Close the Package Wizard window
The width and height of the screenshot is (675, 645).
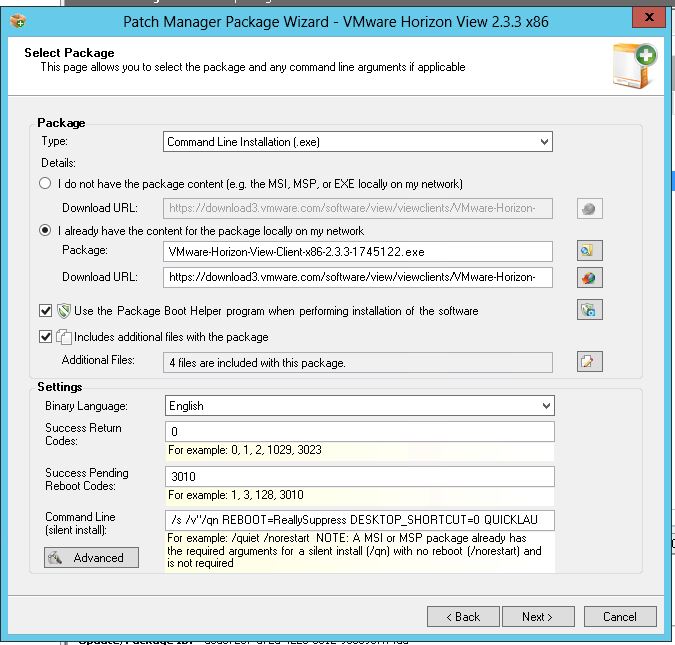tap(649, 17)
